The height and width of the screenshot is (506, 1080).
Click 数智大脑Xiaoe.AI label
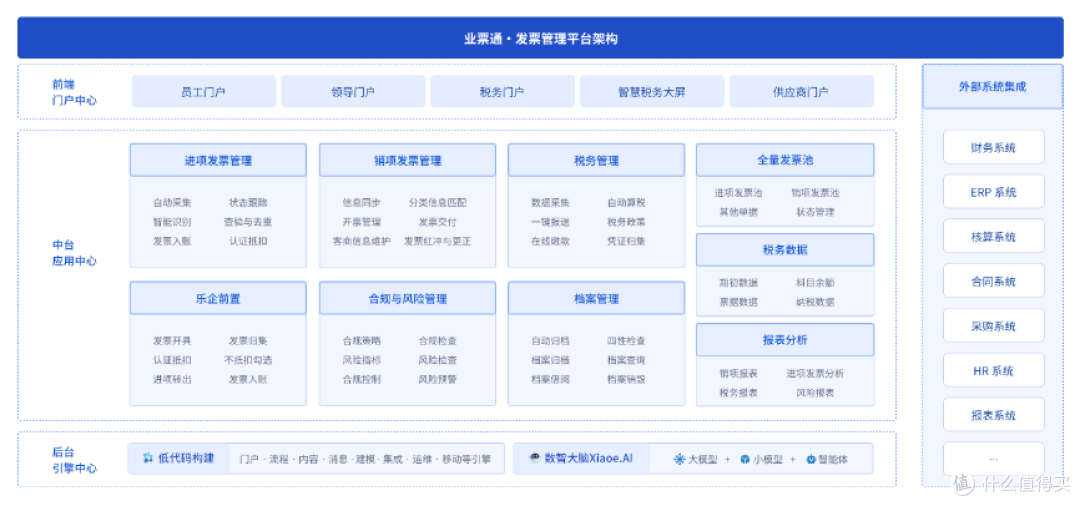[x=588, y=458]
